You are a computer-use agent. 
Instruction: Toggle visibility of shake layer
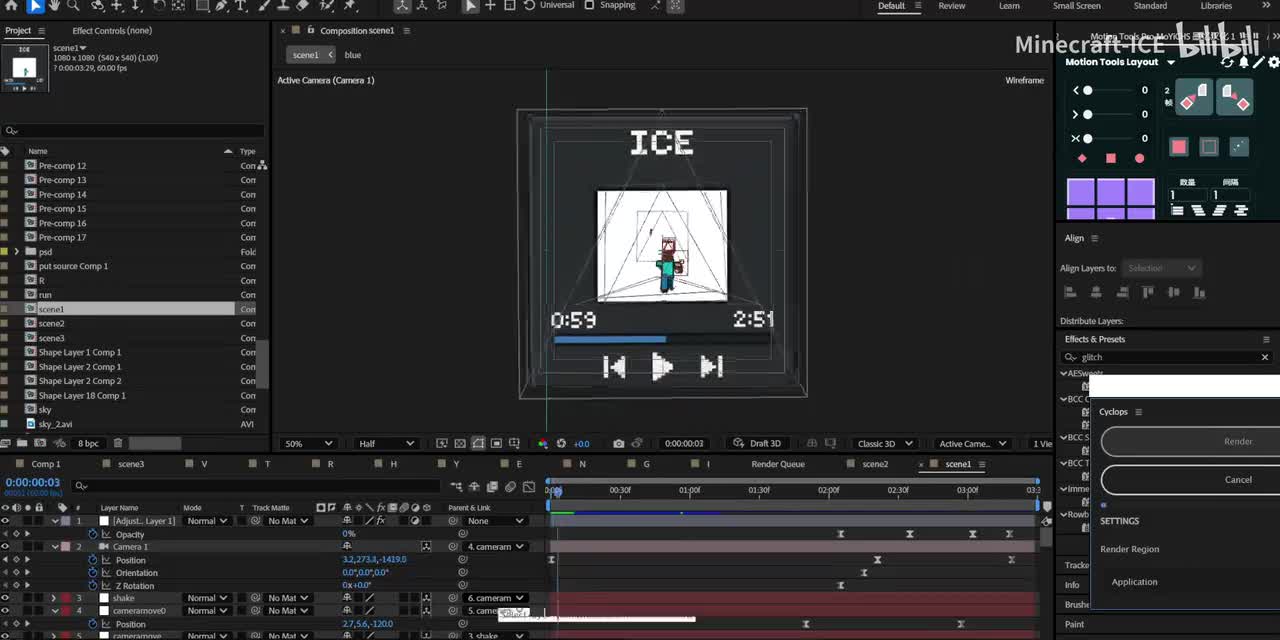pyautogui.click(x=5, y=598)
